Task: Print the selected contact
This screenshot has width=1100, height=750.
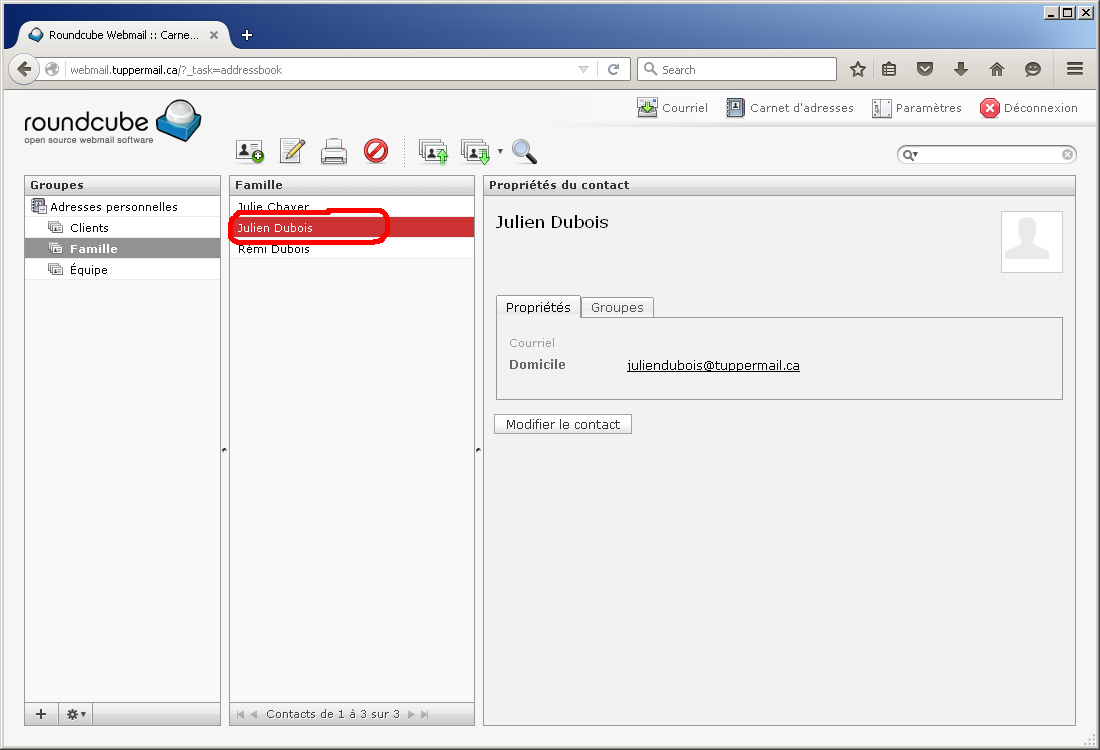Action: pyautogui.click(x=333, y=151)
